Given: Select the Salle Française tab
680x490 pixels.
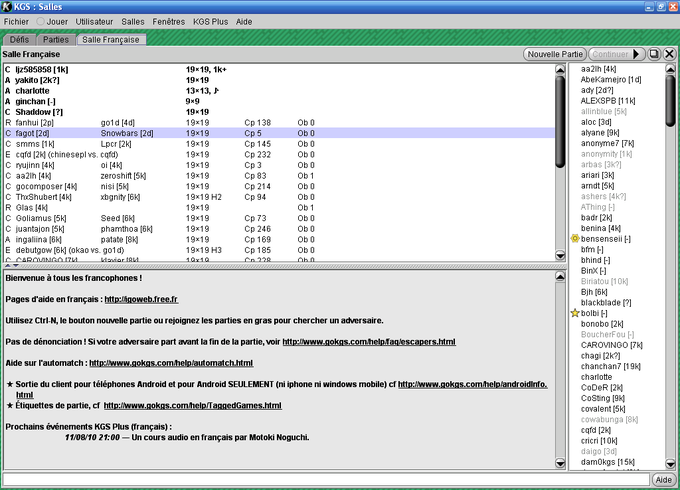Looking at the screenshot, I should click(x=111, y=39).
